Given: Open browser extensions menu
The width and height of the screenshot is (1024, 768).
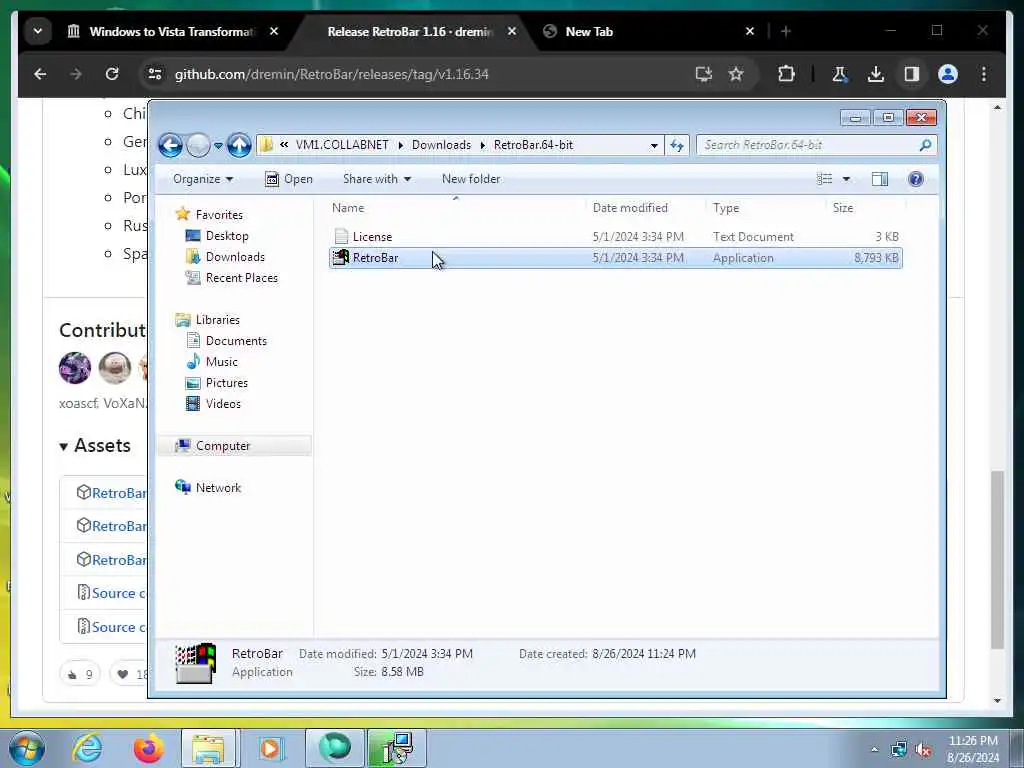Looking at the screenshot, I should 786,74.
